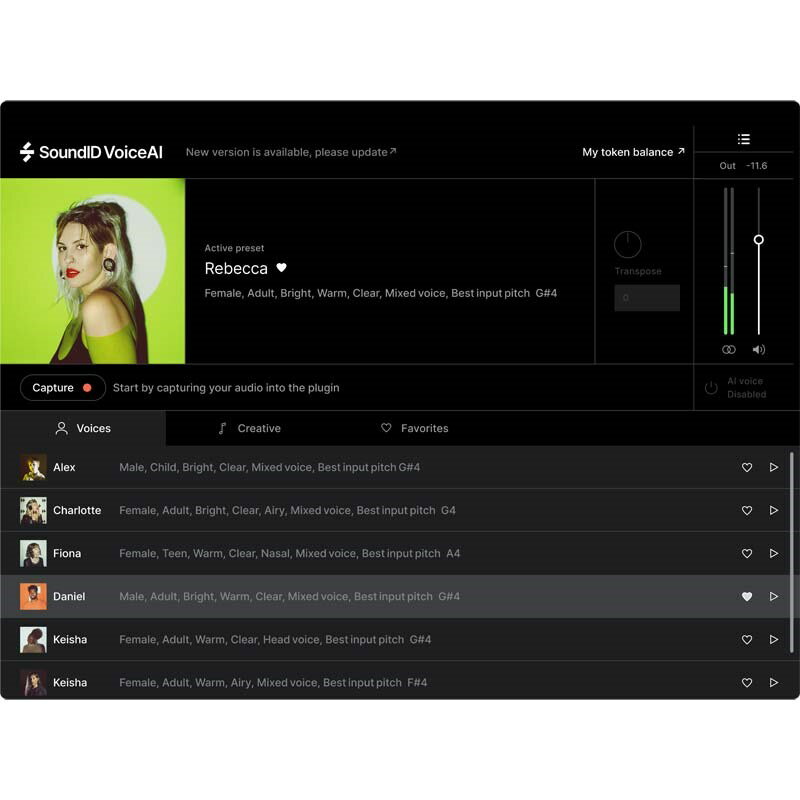The width and height of the screenshot is (800, 800).
Task: Mute output with the speaker icon
Action: point(759,349)
